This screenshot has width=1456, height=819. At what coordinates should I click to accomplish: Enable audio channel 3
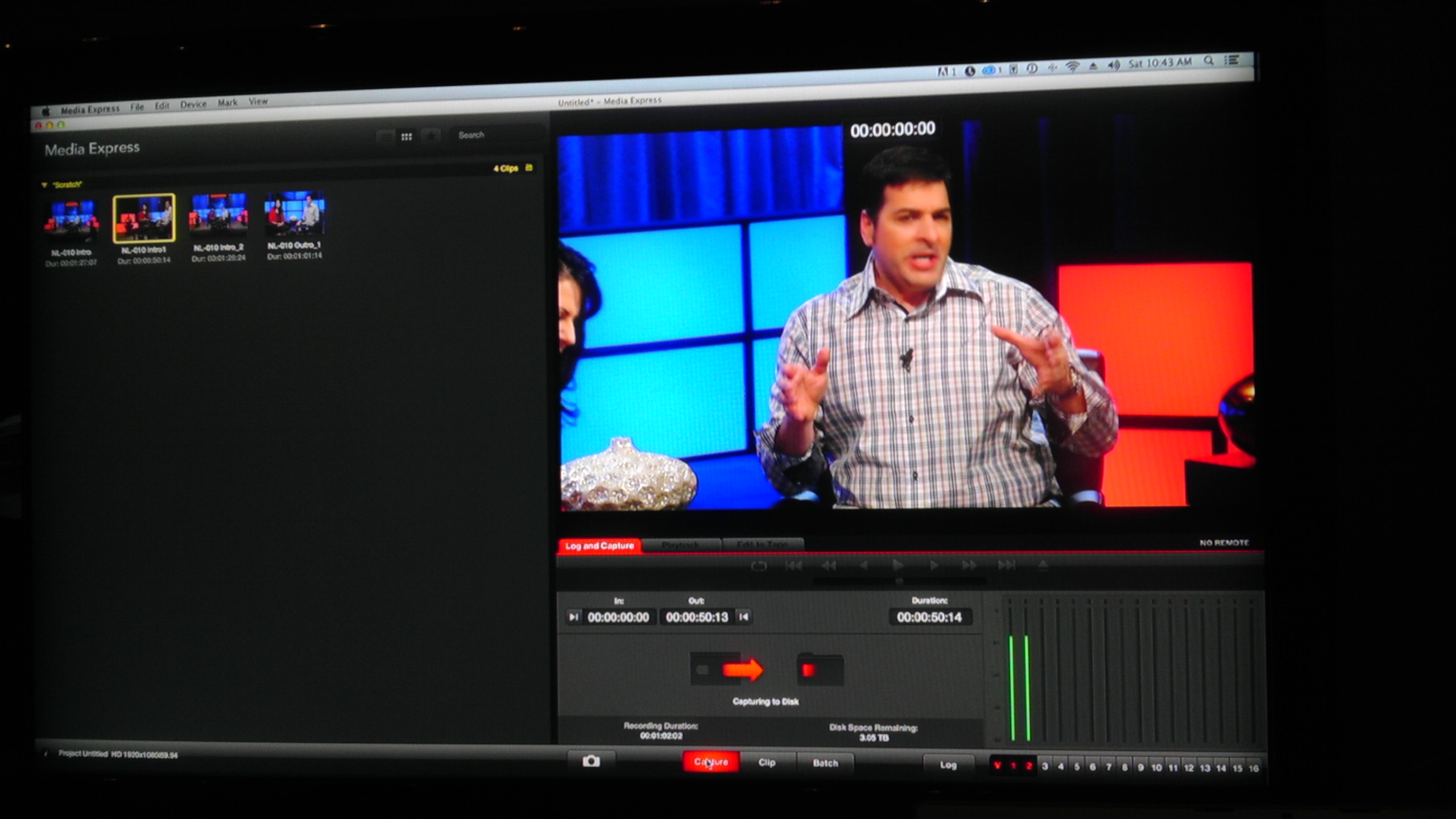coord(1045,766)
